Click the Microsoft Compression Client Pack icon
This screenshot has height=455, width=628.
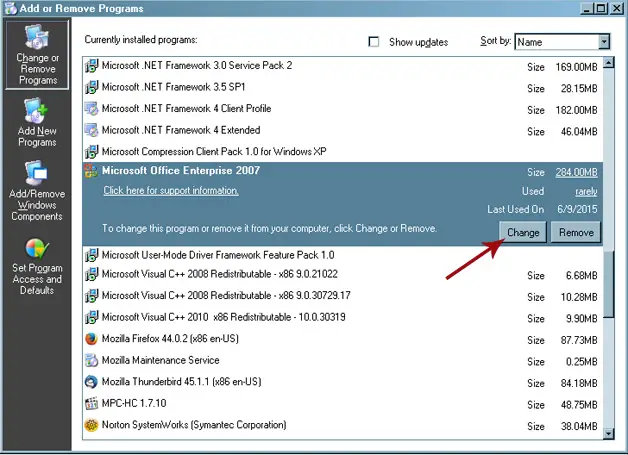[91, 152]
